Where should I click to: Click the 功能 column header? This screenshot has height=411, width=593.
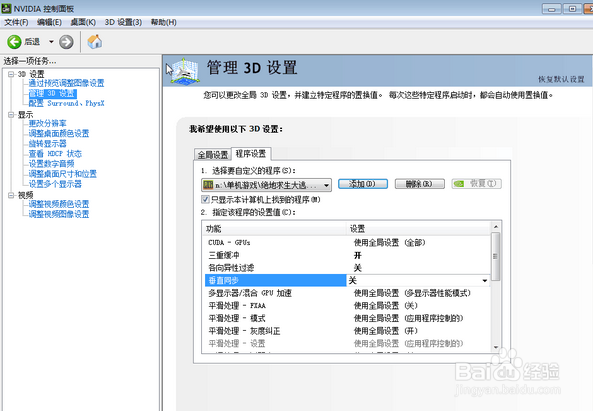(274, 229)
